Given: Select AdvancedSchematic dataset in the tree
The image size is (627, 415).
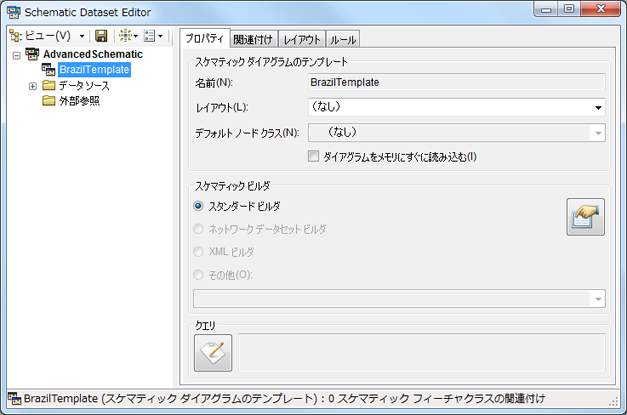Looking at the screenshot, I should [x=93, y=54].
